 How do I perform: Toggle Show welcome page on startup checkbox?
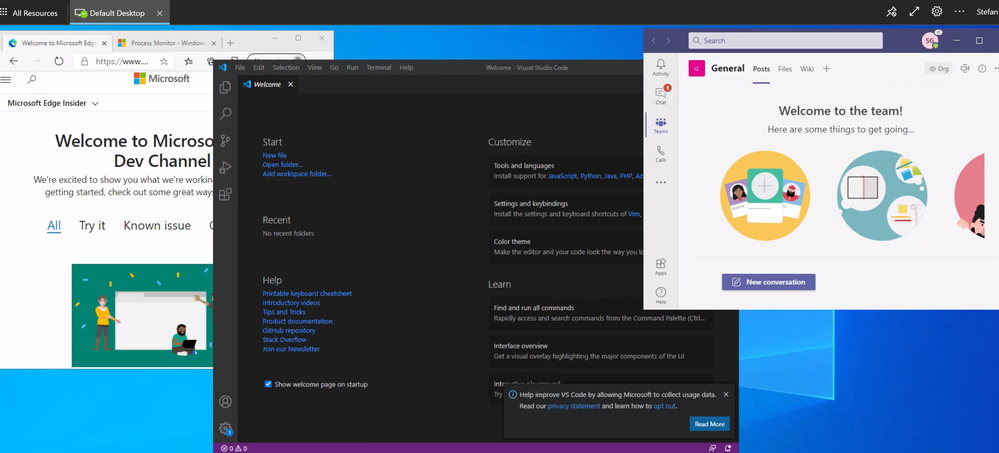click(268, 384)
